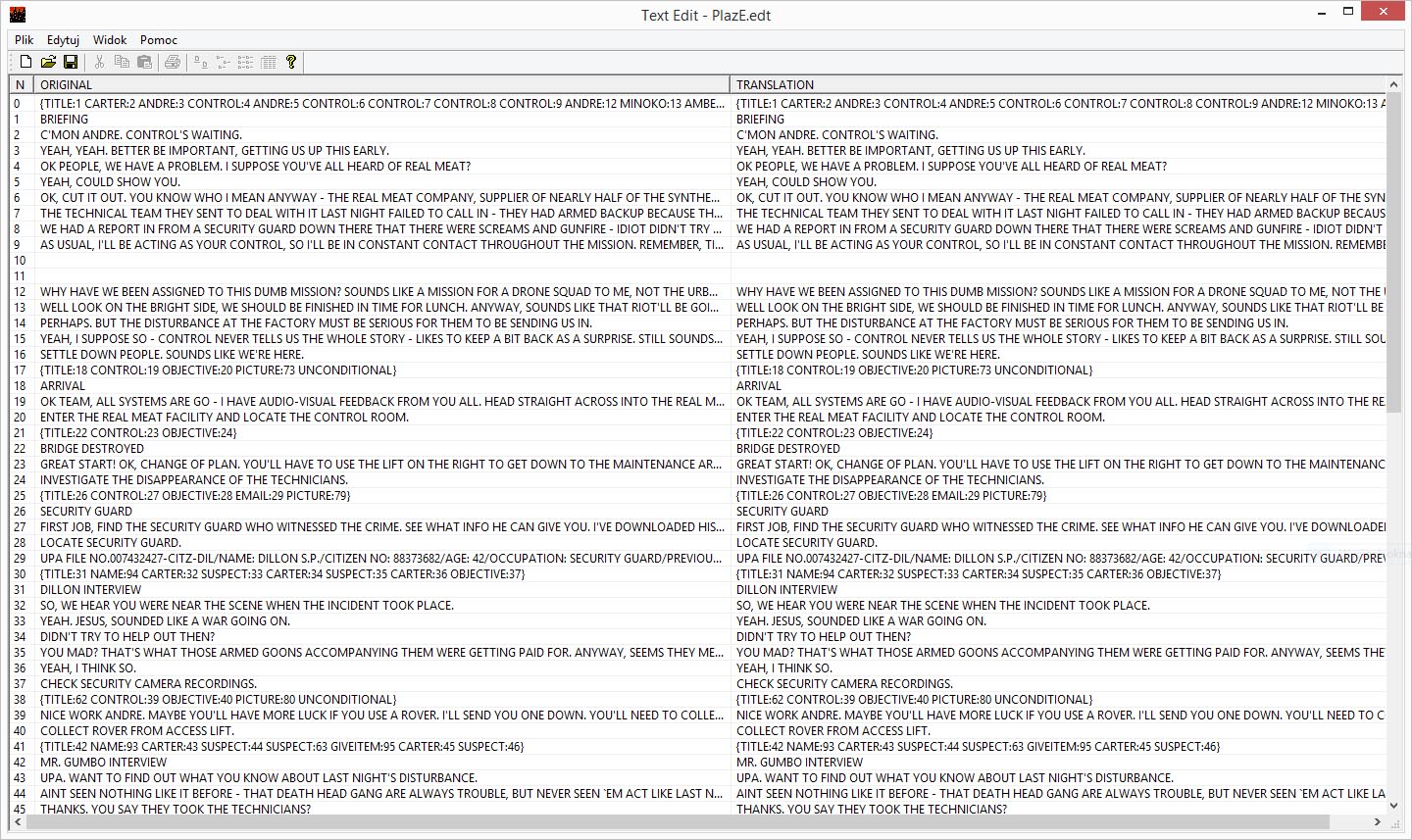Screen dimensions: 1412x840
Task: Select original "DILLON INTERVIEW" row 31
Action: (x=90, y=590)
